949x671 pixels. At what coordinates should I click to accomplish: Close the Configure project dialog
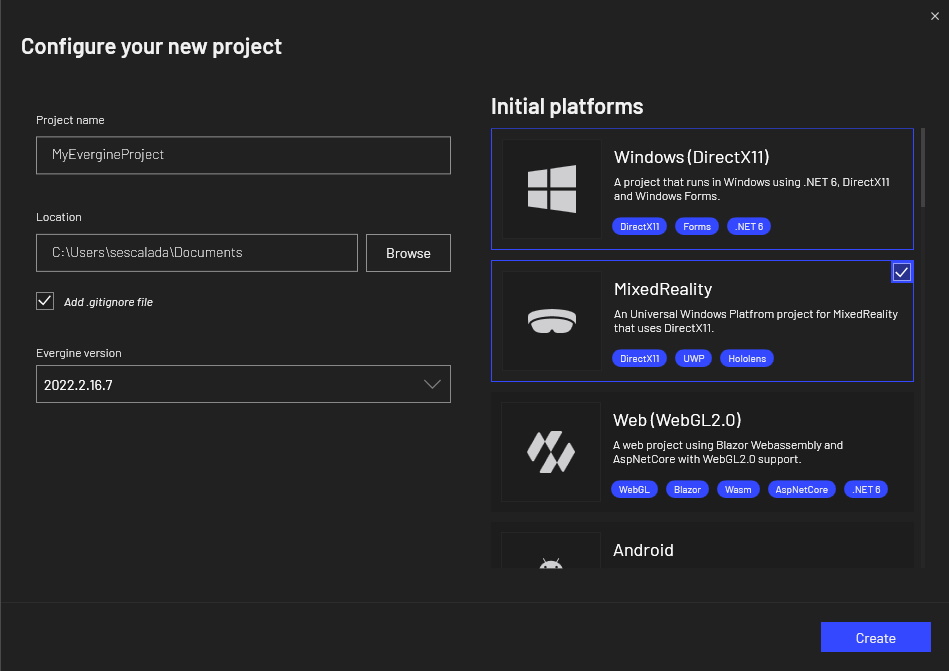coord(935,15)
